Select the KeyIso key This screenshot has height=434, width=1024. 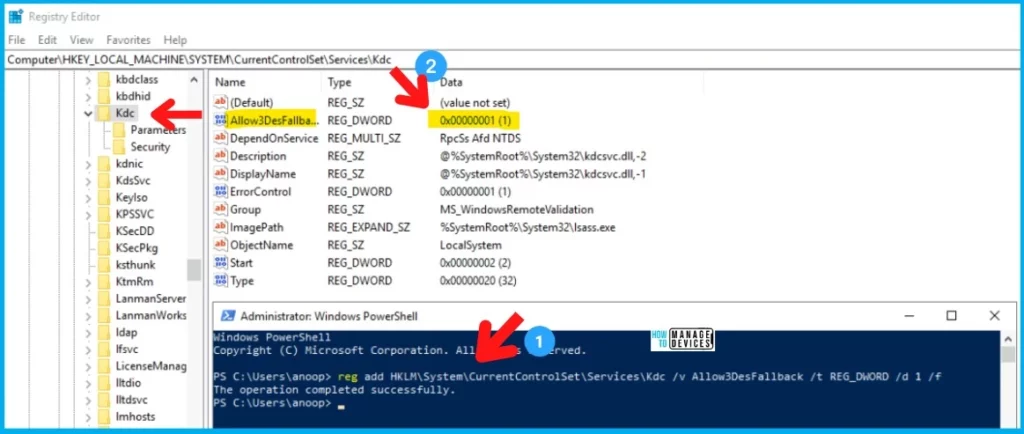tap(129, 198)
